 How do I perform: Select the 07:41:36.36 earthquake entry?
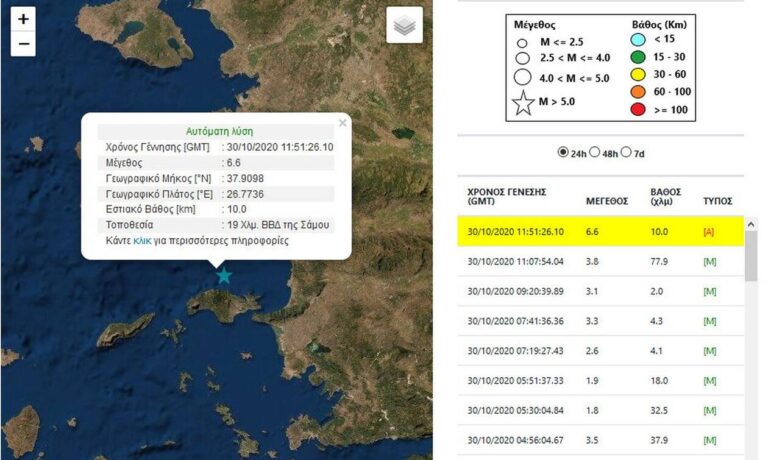pyautogui.click(x=600, y=321)
